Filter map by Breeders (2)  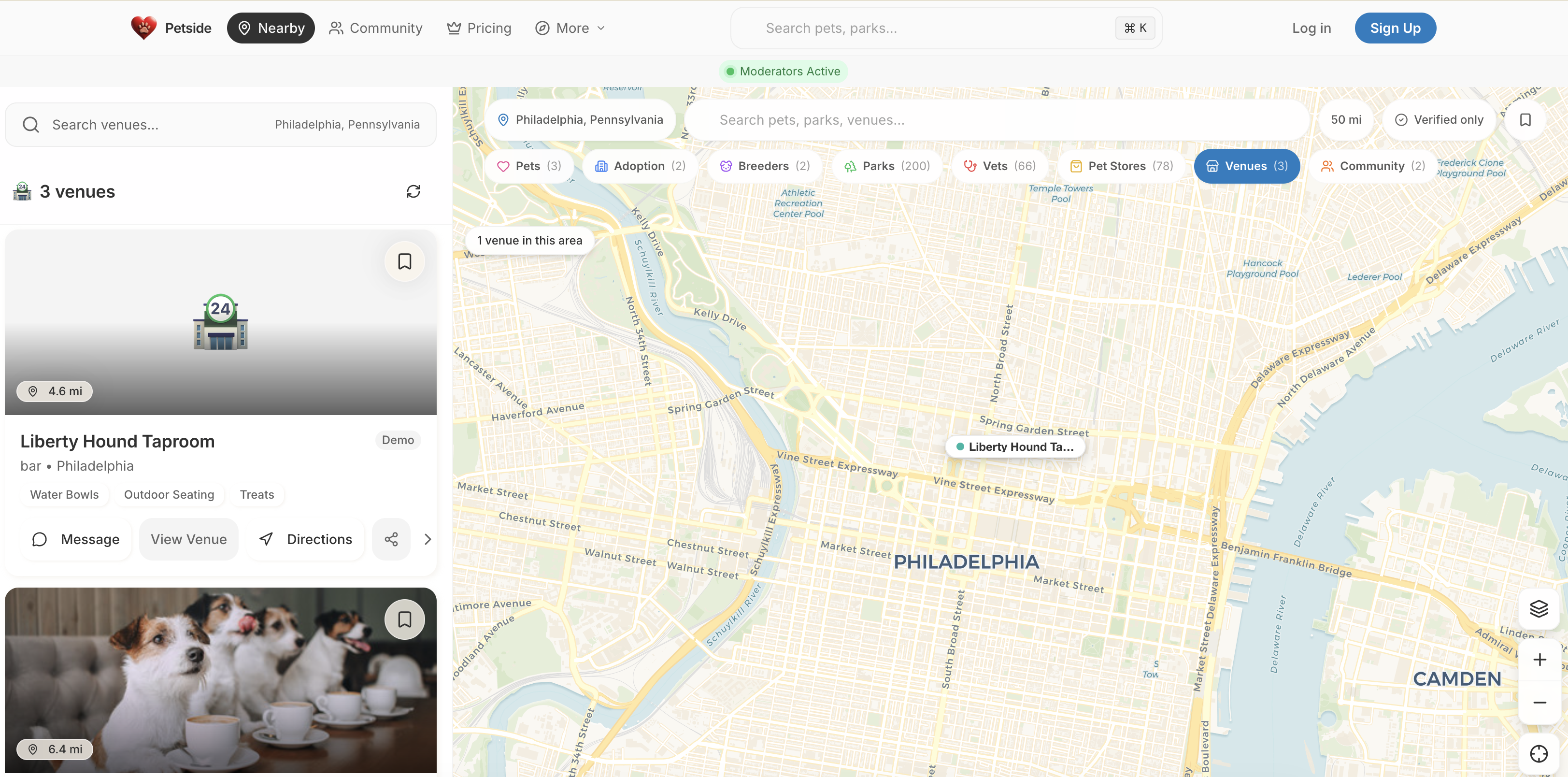point(765,166)
